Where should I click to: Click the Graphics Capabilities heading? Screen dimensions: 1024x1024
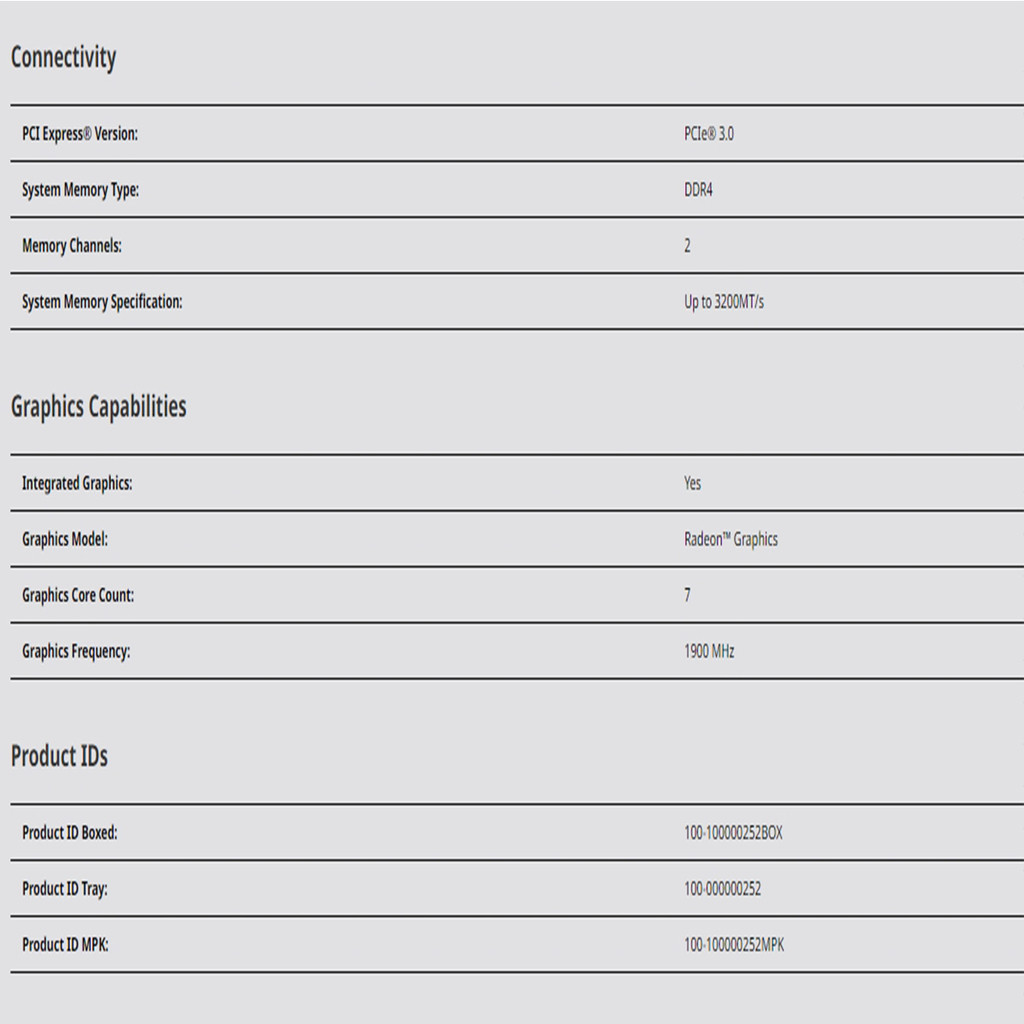tap(98, 407)
